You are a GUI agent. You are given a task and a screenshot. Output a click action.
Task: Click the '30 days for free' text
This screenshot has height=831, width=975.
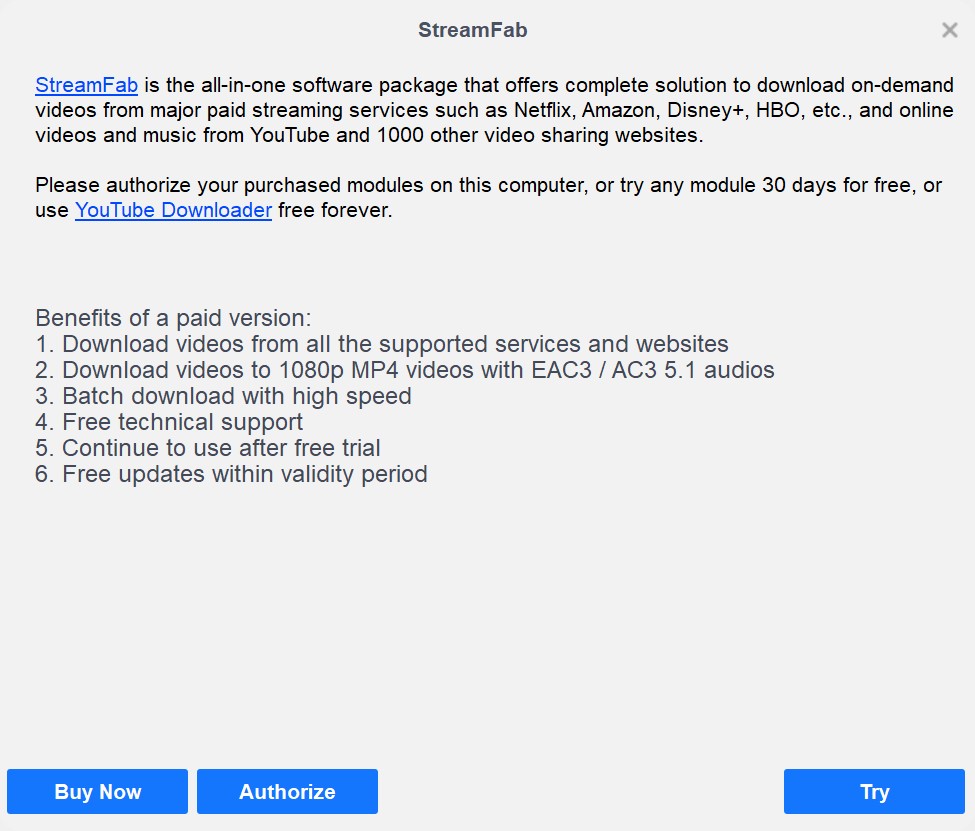[x=836, y=185]
